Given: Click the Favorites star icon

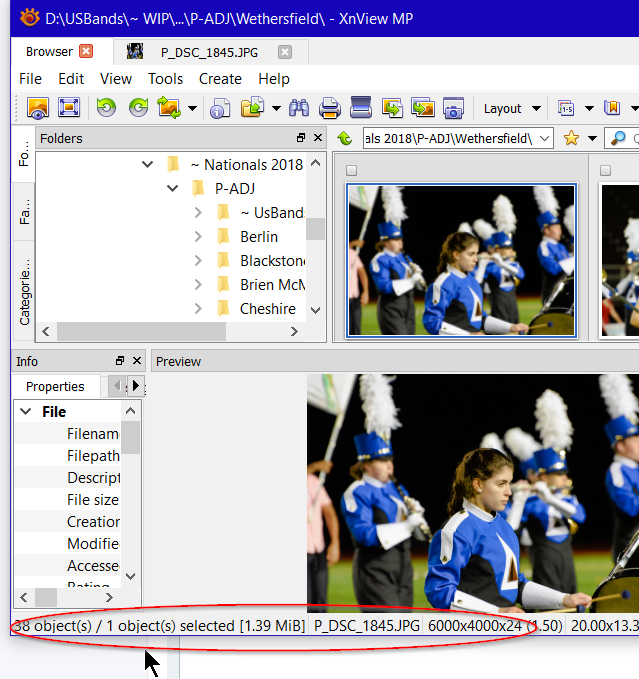Looking at the screenshot, I should pyautogui.click(x=571, y=139).
